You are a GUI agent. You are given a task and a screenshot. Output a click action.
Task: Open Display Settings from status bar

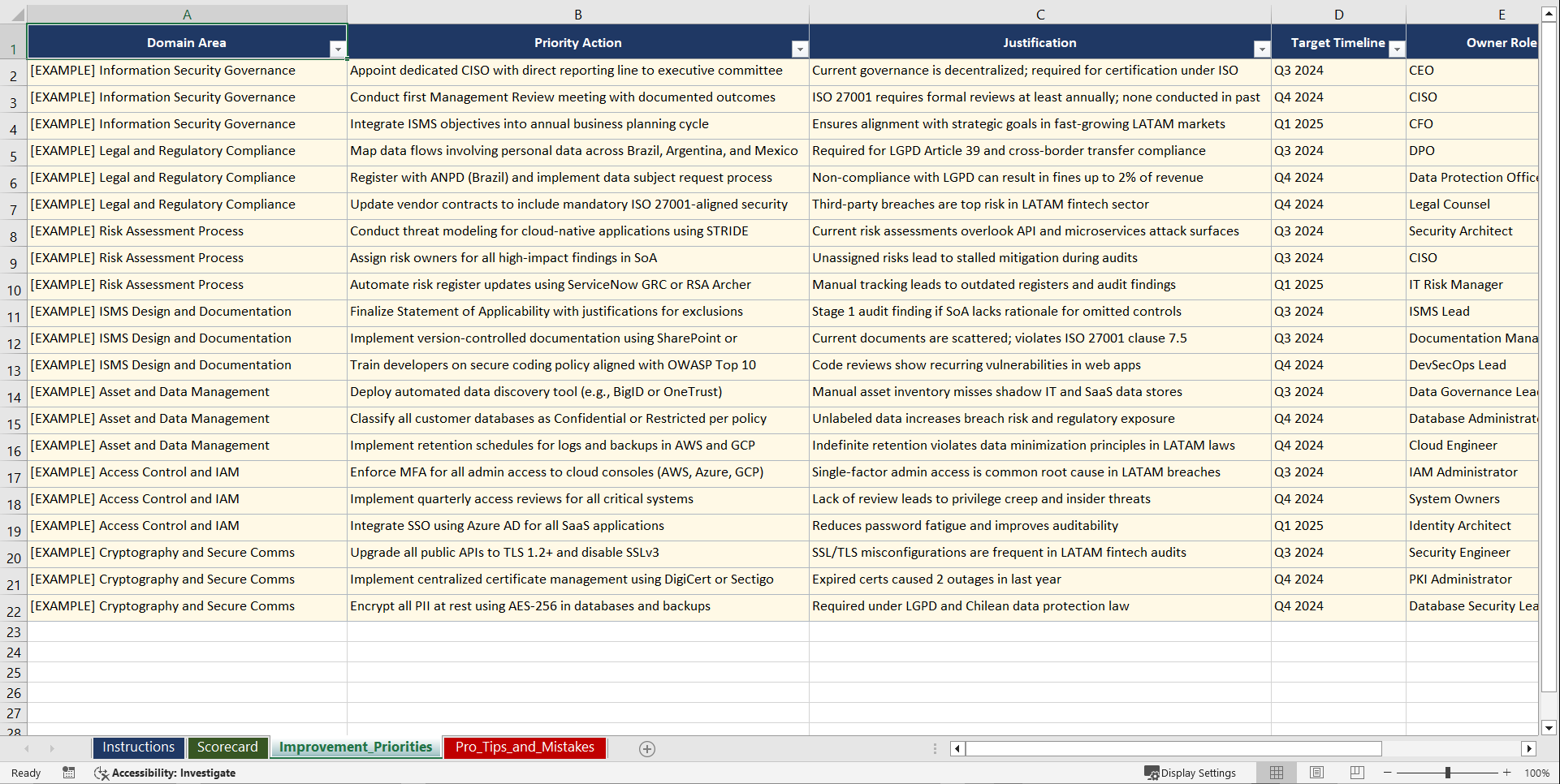pyautogui.click(x=1191, y=773)
